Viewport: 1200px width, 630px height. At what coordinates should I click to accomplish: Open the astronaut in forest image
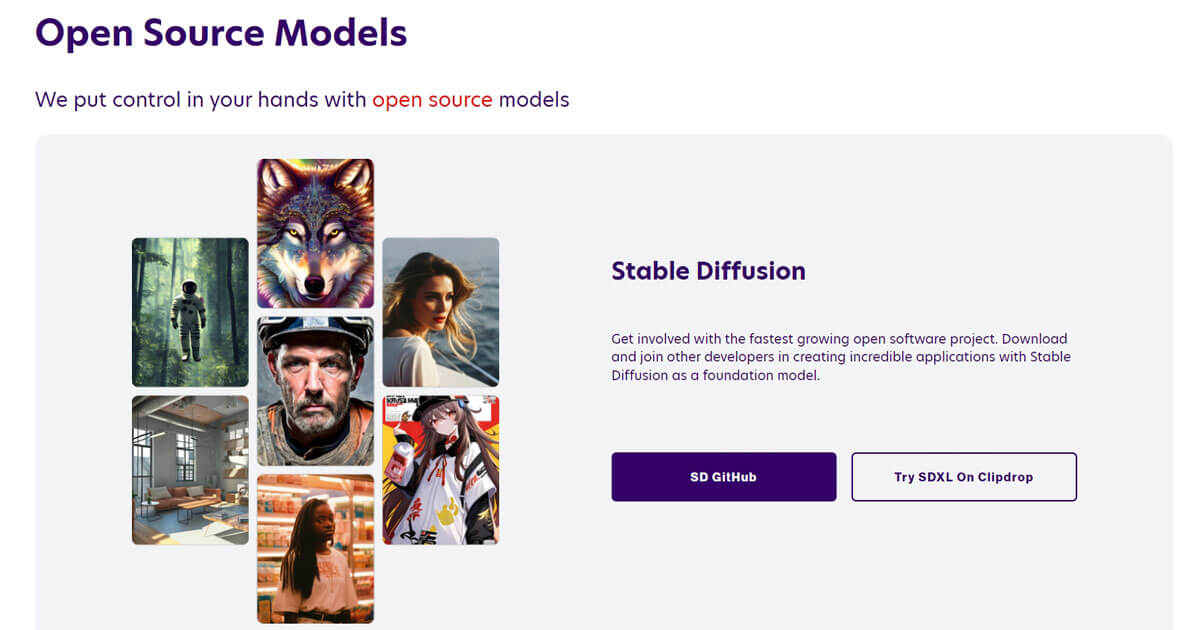point(190,312)
